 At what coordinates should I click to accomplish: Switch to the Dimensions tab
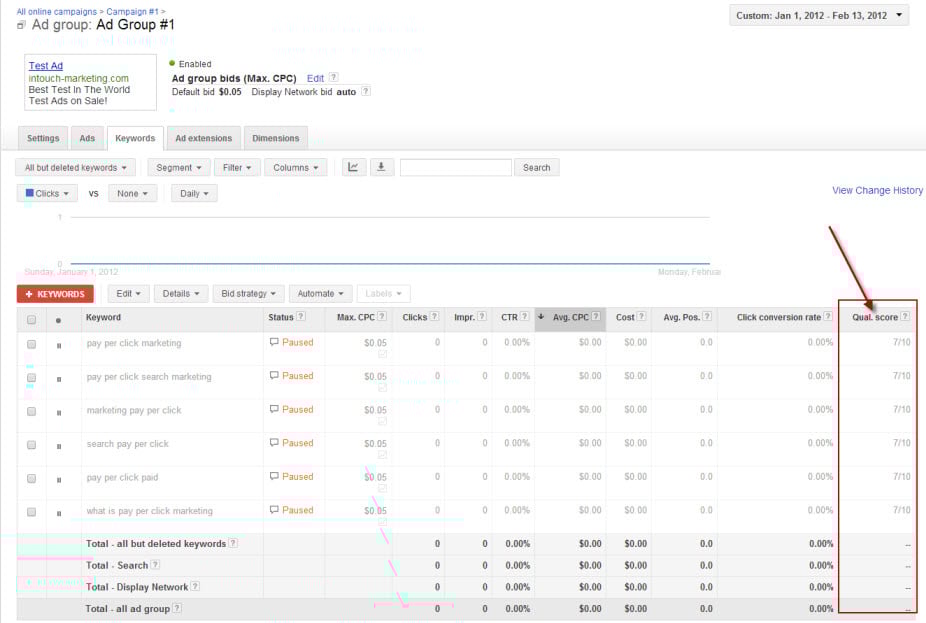pyautogui.click(x=276, y=138)
